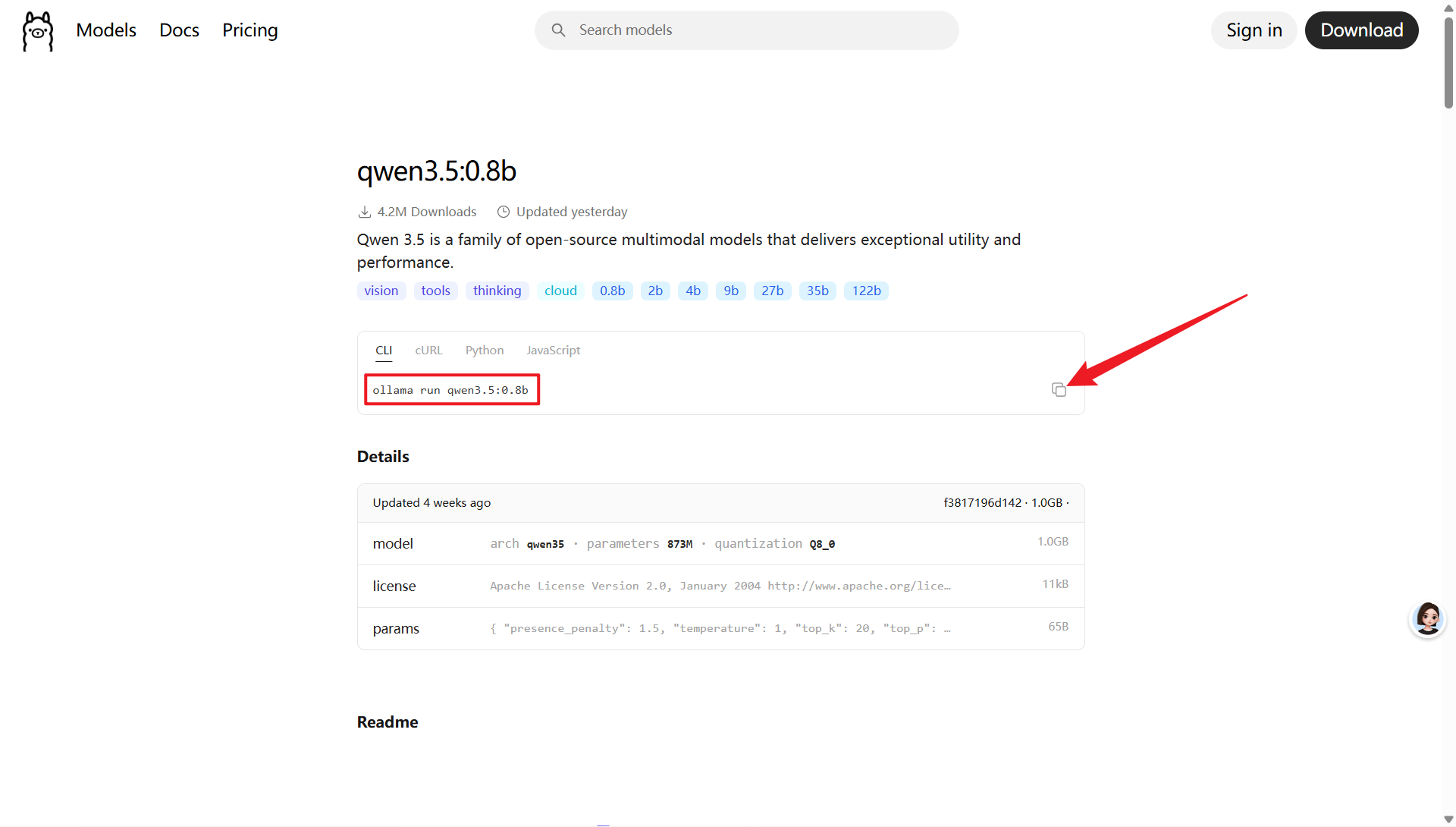Open the model details row
1456x827 pixels.
pos(721,544)
